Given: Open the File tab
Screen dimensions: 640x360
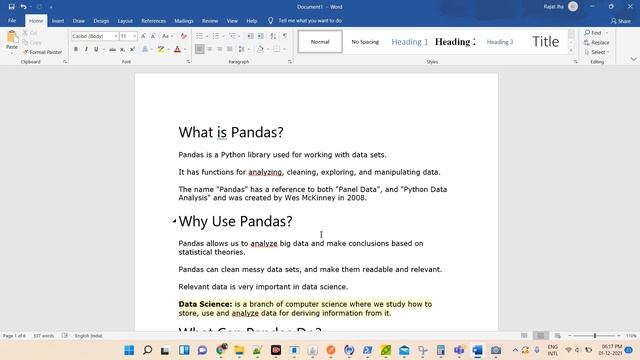Looking at the screenshot, I should pyautogui.click(x=12, y=20).
